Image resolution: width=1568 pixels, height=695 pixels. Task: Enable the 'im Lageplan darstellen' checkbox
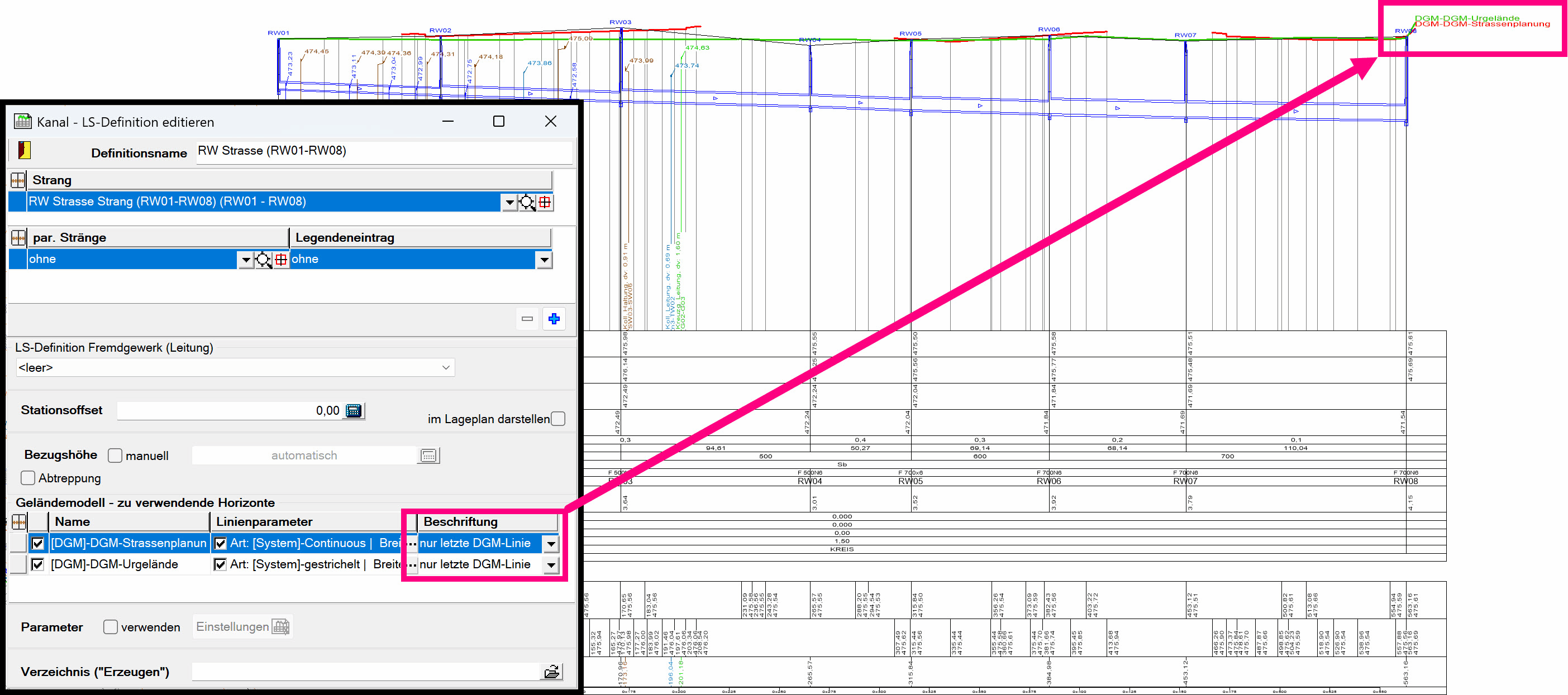pos(557,419)
